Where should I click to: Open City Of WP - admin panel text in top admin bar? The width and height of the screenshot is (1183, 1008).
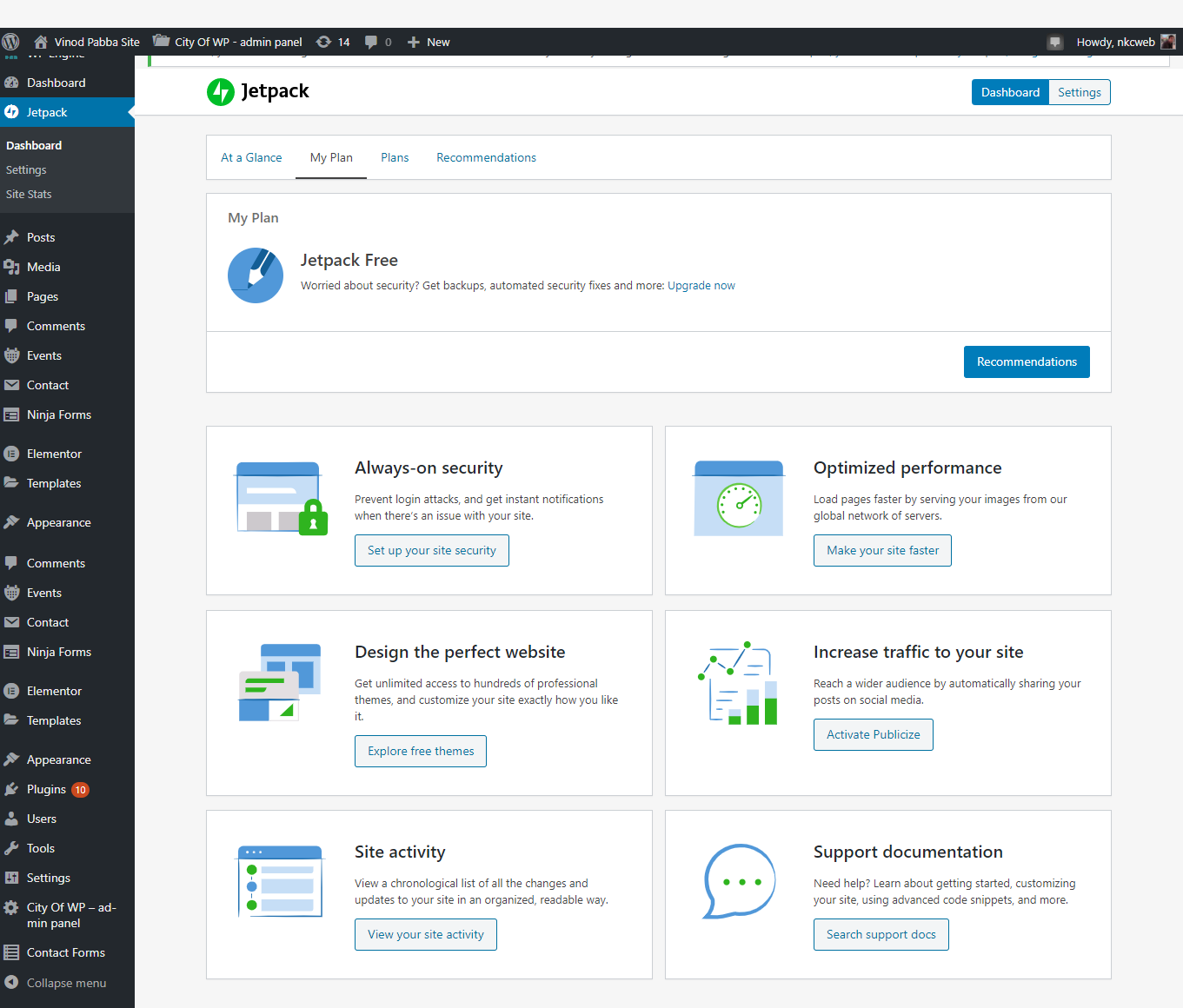tap(238, 42)
